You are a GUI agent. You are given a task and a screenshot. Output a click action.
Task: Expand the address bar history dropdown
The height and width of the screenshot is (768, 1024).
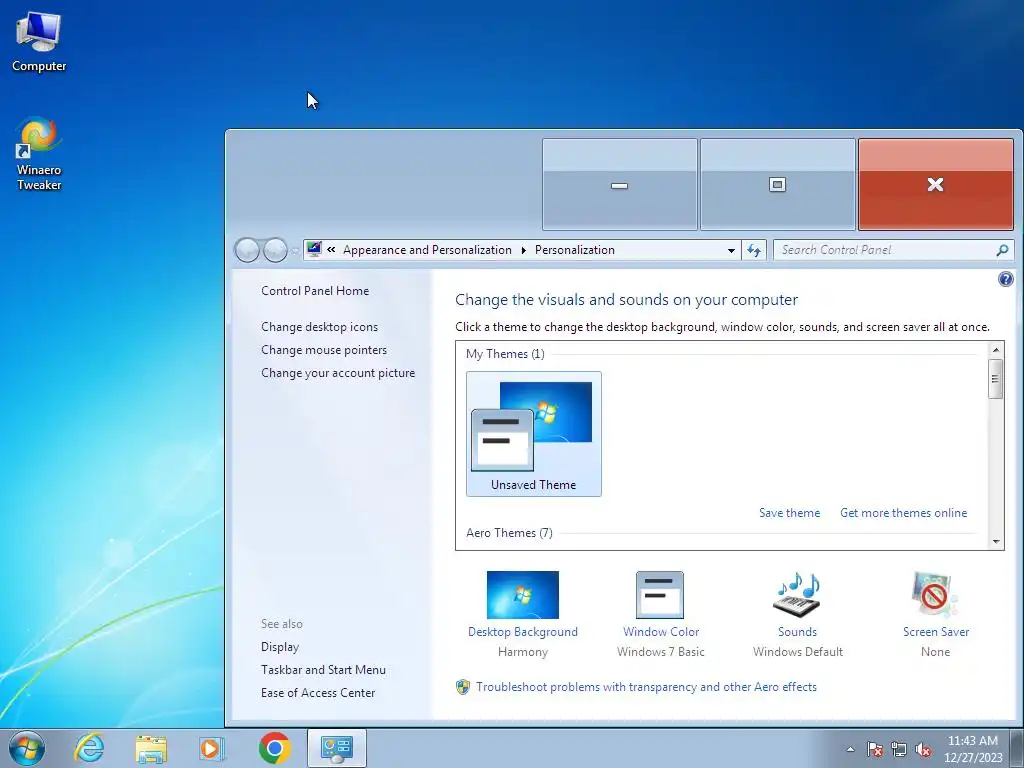tap(731, 250)
